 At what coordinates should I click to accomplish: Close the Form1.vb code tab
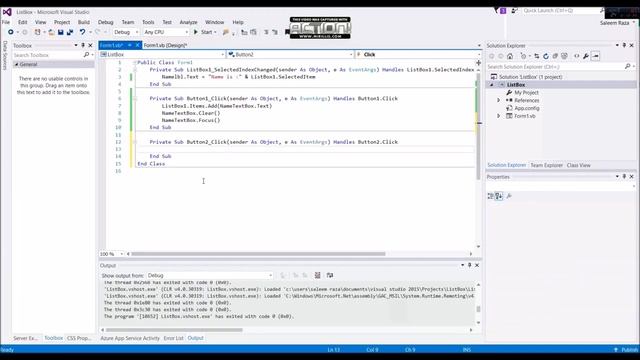point(138,45)
